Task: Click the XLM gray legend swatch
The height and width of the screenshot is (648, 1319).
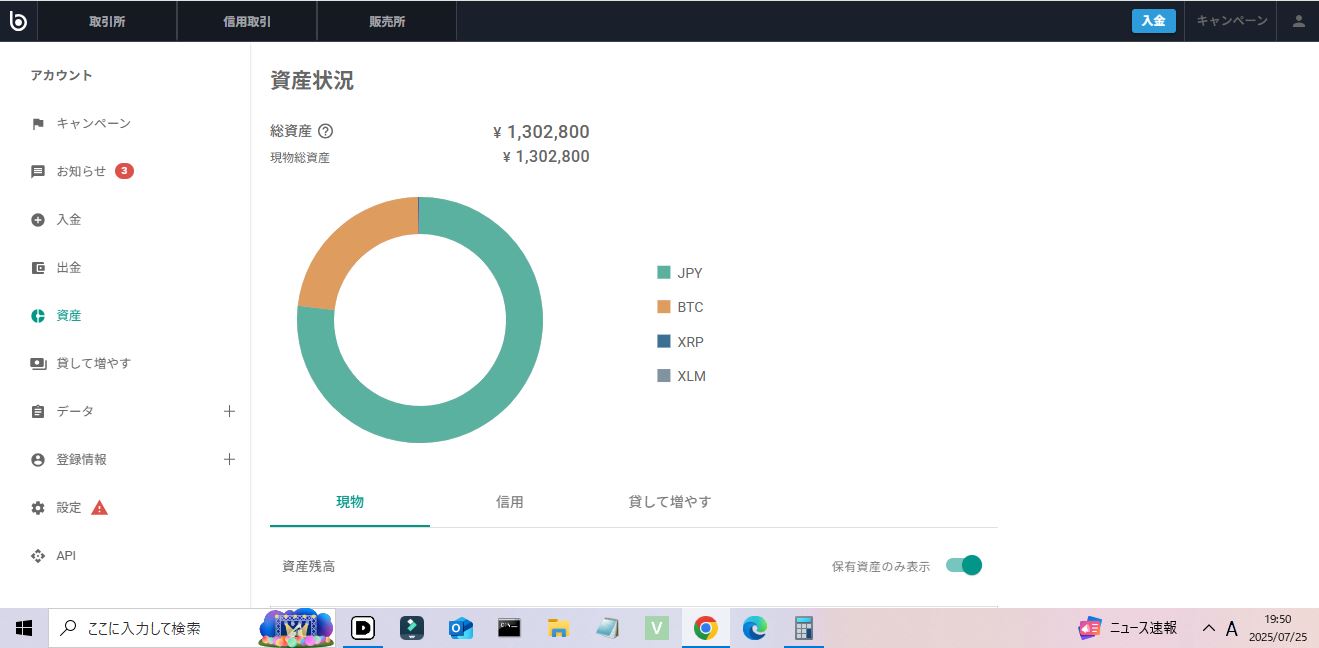Action: pyautogui.click(x=664, y=376)
